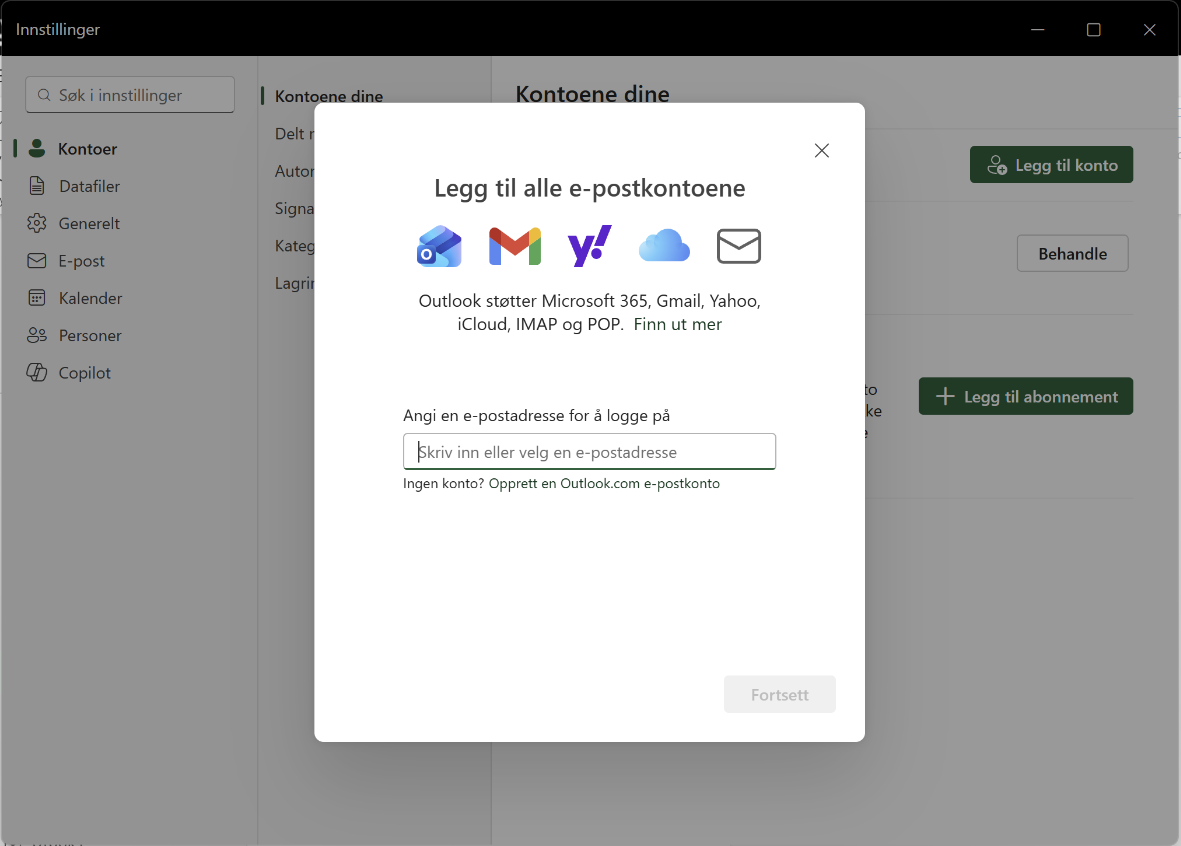This screenshot has height=846, width=1181.
Task: Click the search magnifier icon
Action: (44, 95)
